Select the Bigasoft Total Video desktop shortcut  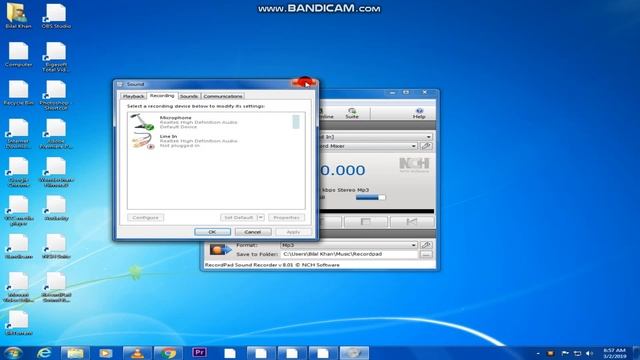pos(56,57)
